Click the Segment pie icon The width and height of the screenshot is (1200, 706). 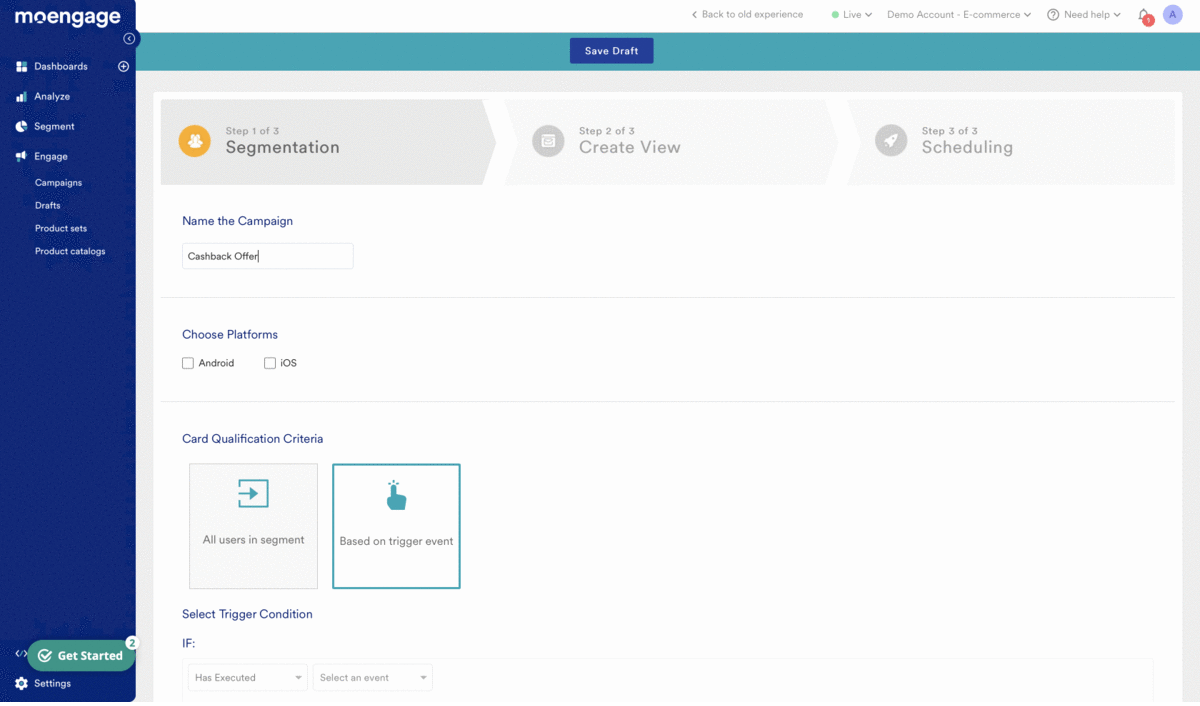pyautogui.click(x=21, y=127)
